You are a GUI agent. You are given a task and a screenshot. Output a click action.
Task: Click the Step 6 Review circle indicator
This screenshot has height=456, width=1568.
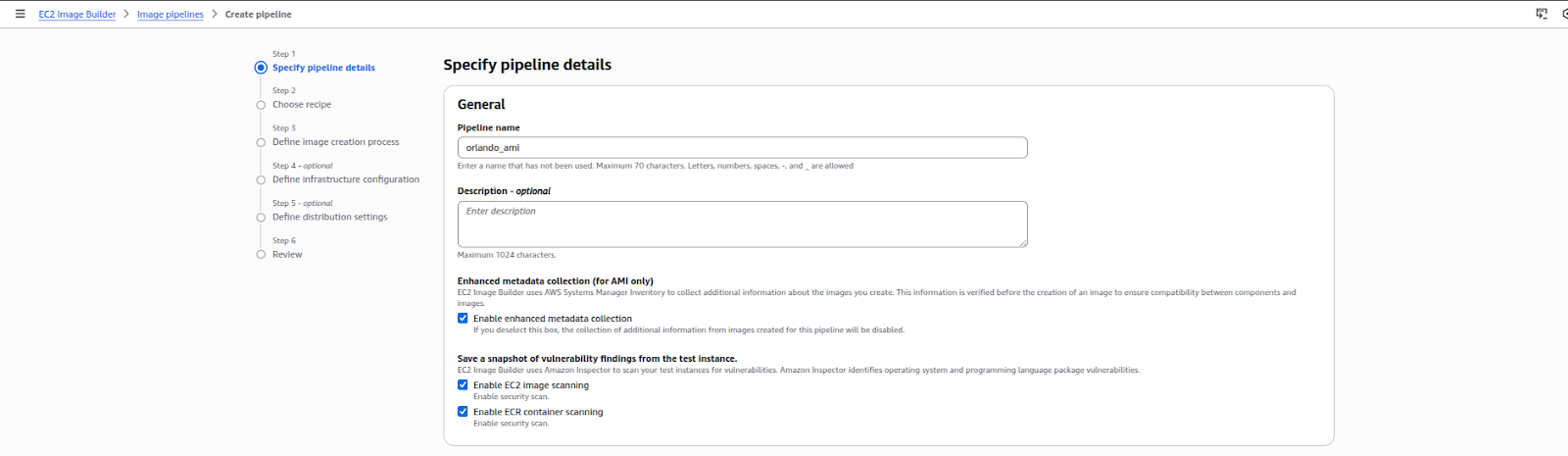(261, 255)
